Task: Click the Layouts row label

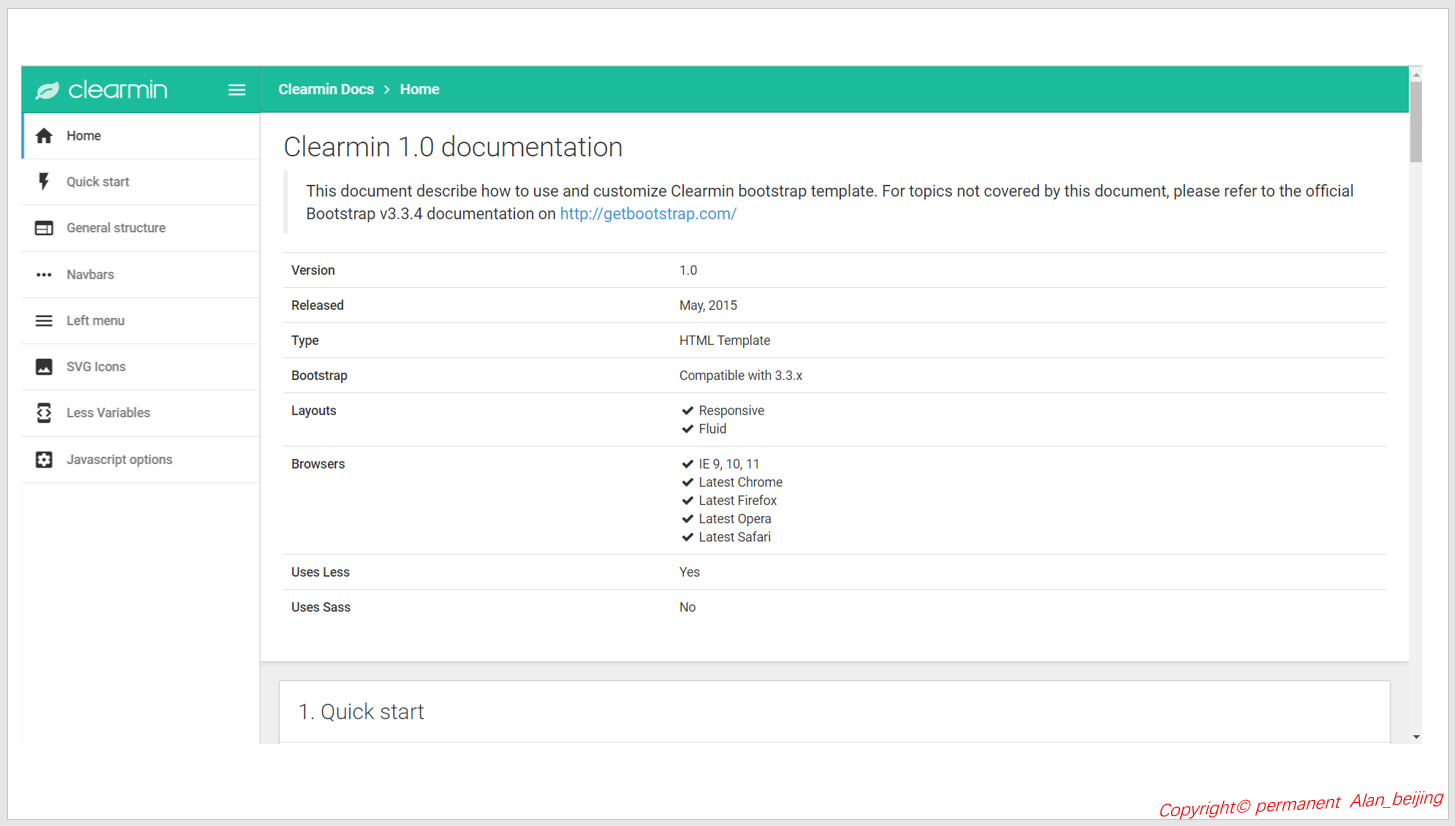Action: tap(314, 411)
